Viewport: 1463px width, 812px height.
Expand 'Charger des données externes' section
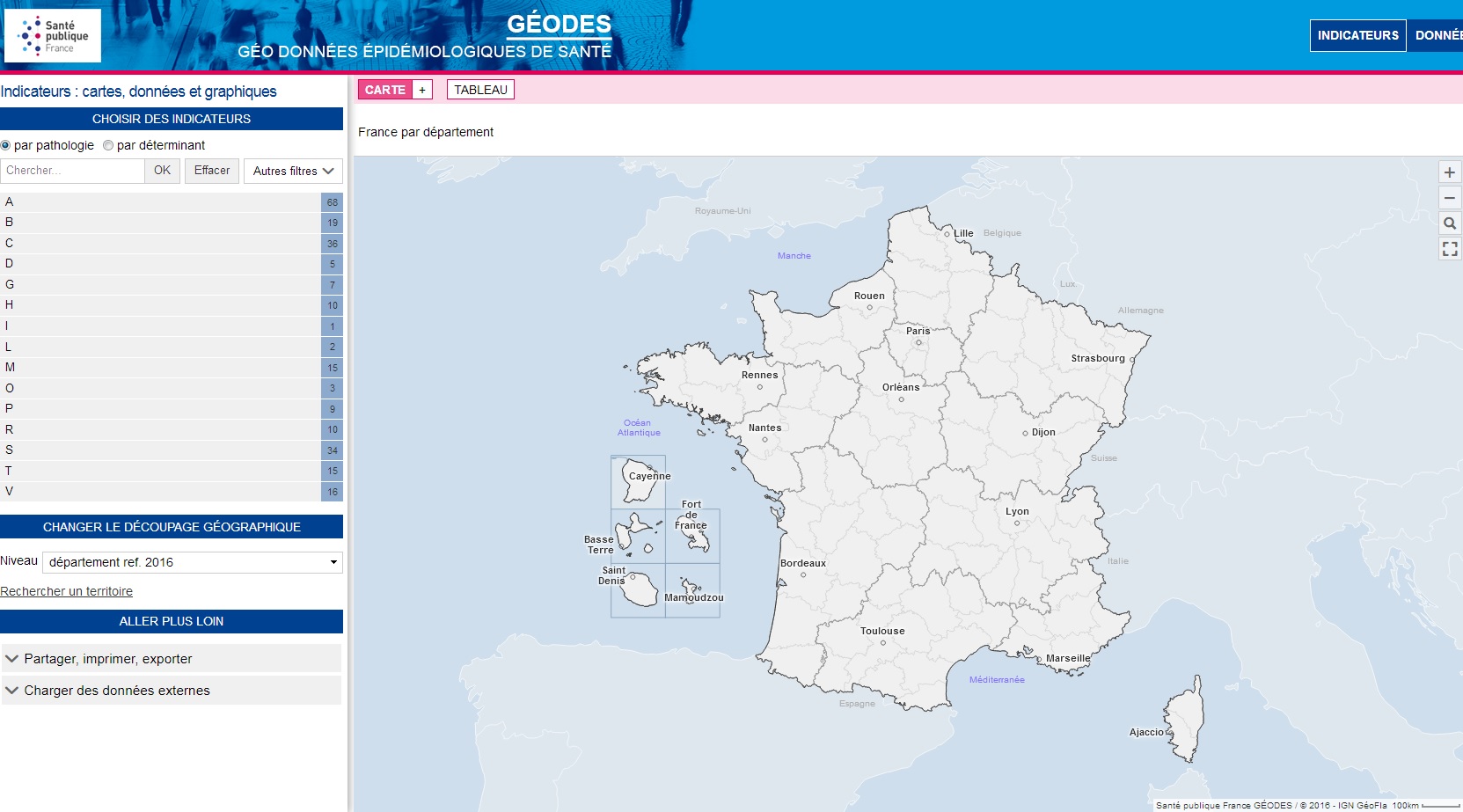point(172,691)
